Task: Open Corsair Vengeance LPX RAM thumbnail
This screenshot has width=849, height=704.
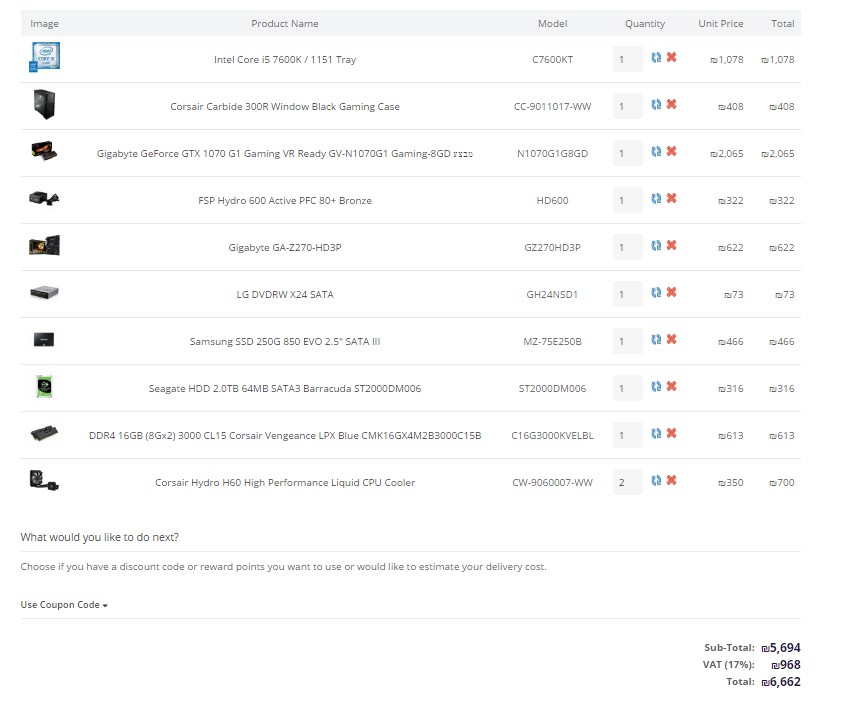Action: pos(44,433)
